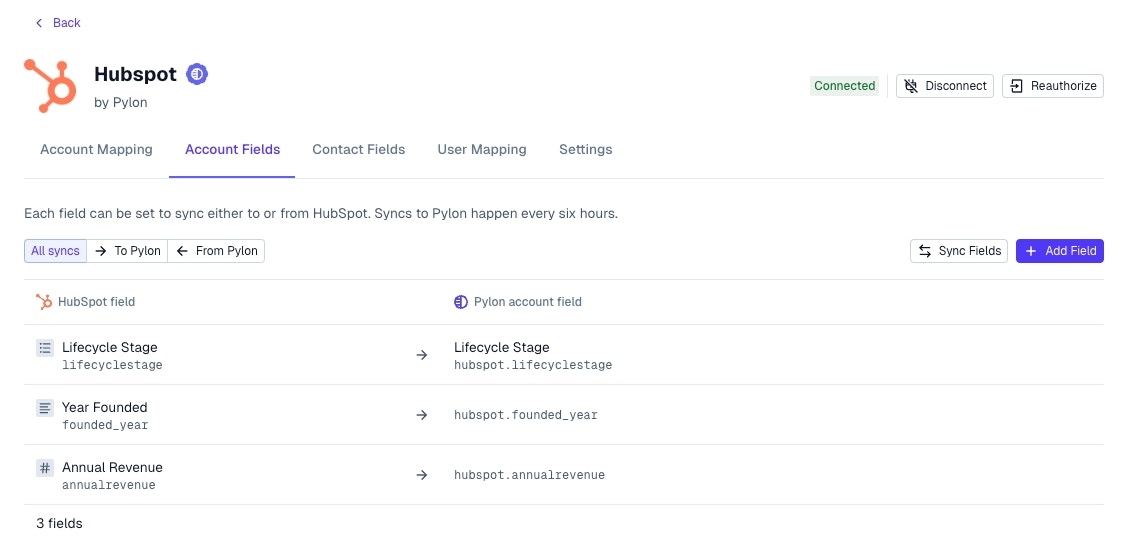Click the HubSpot sprocket logo
Image resolution: width=1135 pixels, height=551 pixels.
[x=51, y=85]
